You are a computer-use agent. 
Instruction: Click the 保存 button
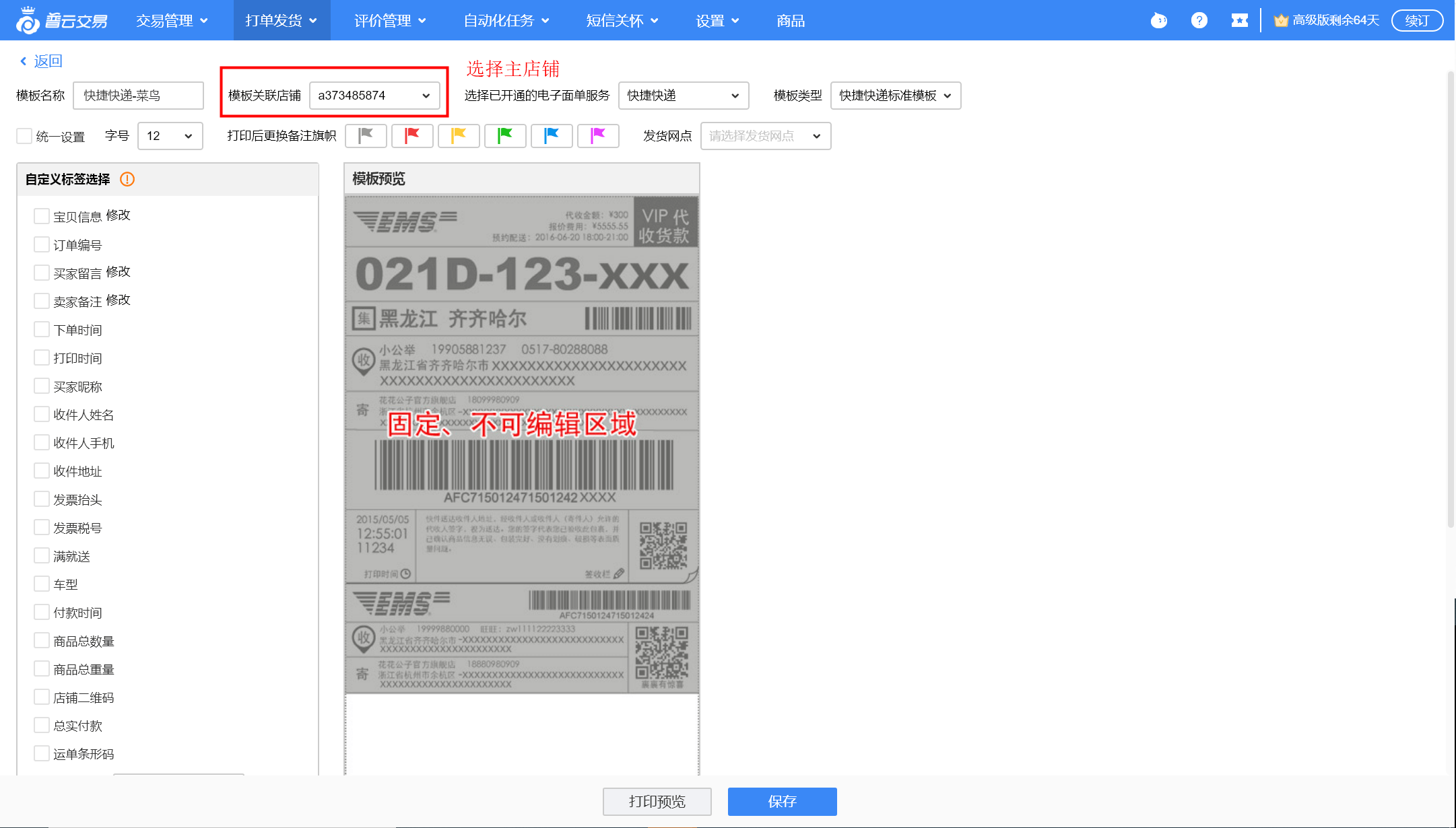tap(782, 801)
